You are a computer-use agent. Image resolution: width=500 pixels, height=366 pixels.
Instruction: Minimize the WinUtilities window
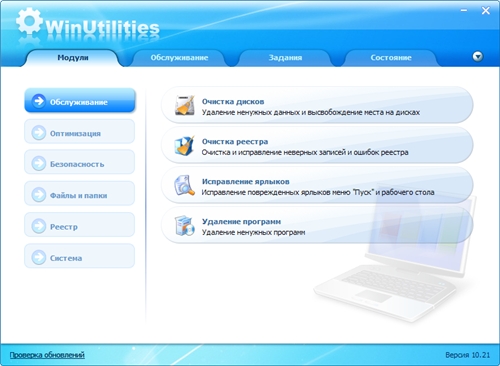coord(464,11)
